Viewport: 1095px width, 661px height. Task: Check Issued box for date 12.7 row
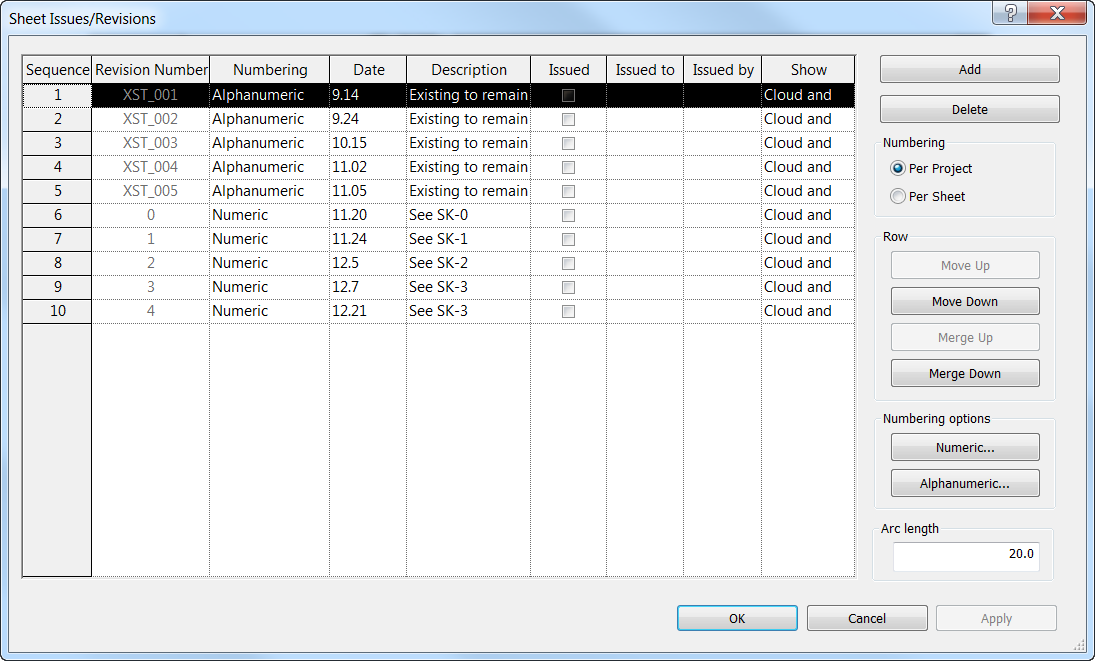tap(568, 288)
